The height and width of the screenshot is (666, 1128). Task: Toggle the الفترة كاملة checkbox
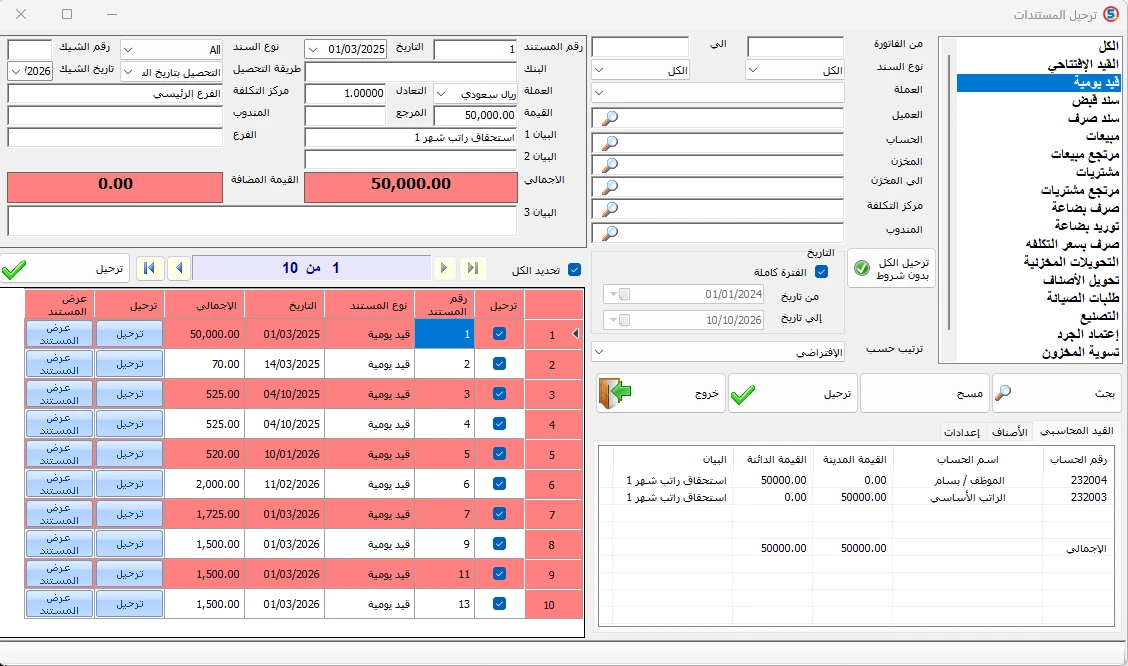click(x=822, y=272)
